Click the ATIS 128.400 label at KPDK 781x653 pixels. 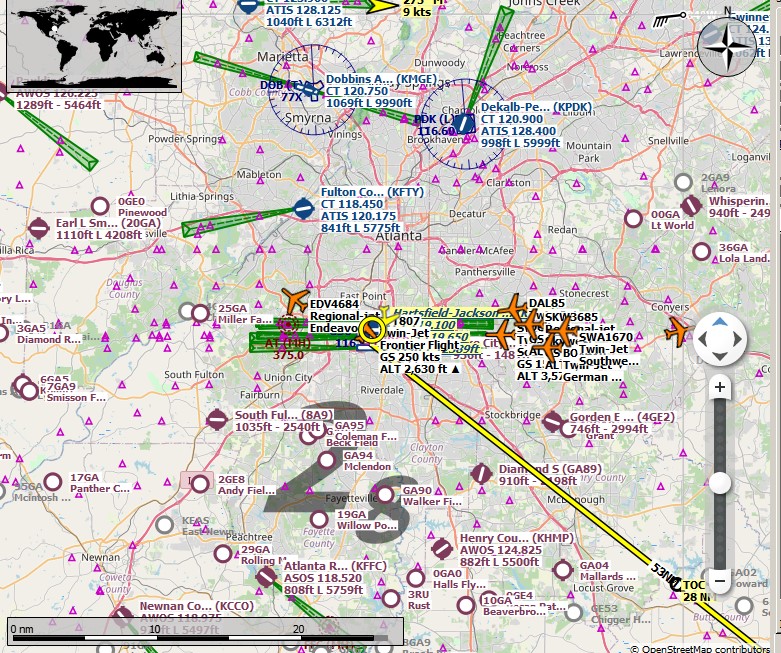[x=518, y=131]
